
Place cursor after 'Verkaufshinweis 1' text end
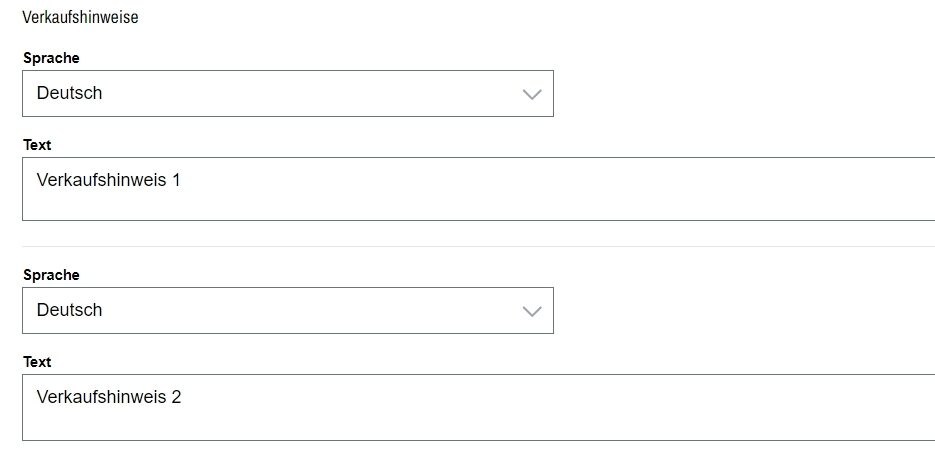pyautogui.click(x=183, y=181)
